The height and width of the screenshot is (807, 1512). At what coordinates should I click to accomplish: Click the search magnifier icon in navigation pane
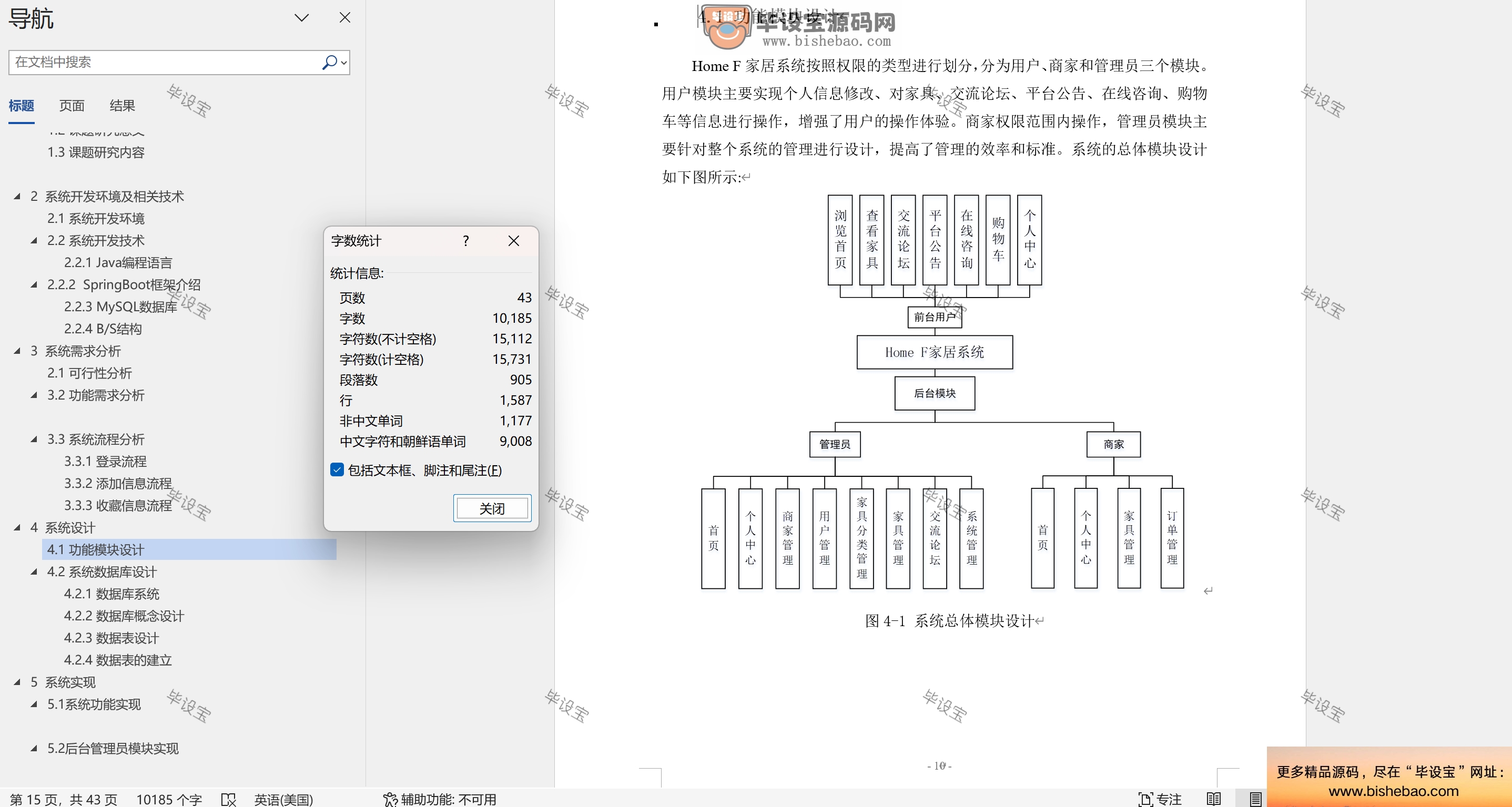329,62
